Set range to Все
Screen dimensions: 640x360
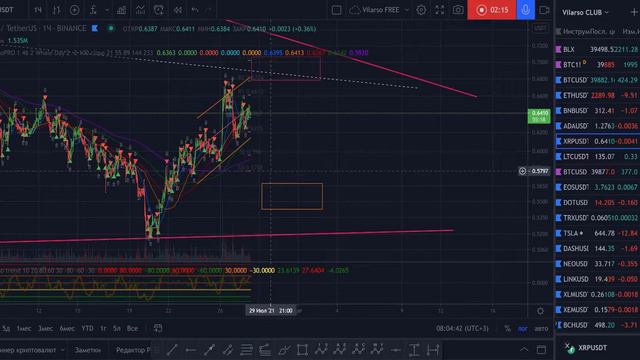click(132, 328)
